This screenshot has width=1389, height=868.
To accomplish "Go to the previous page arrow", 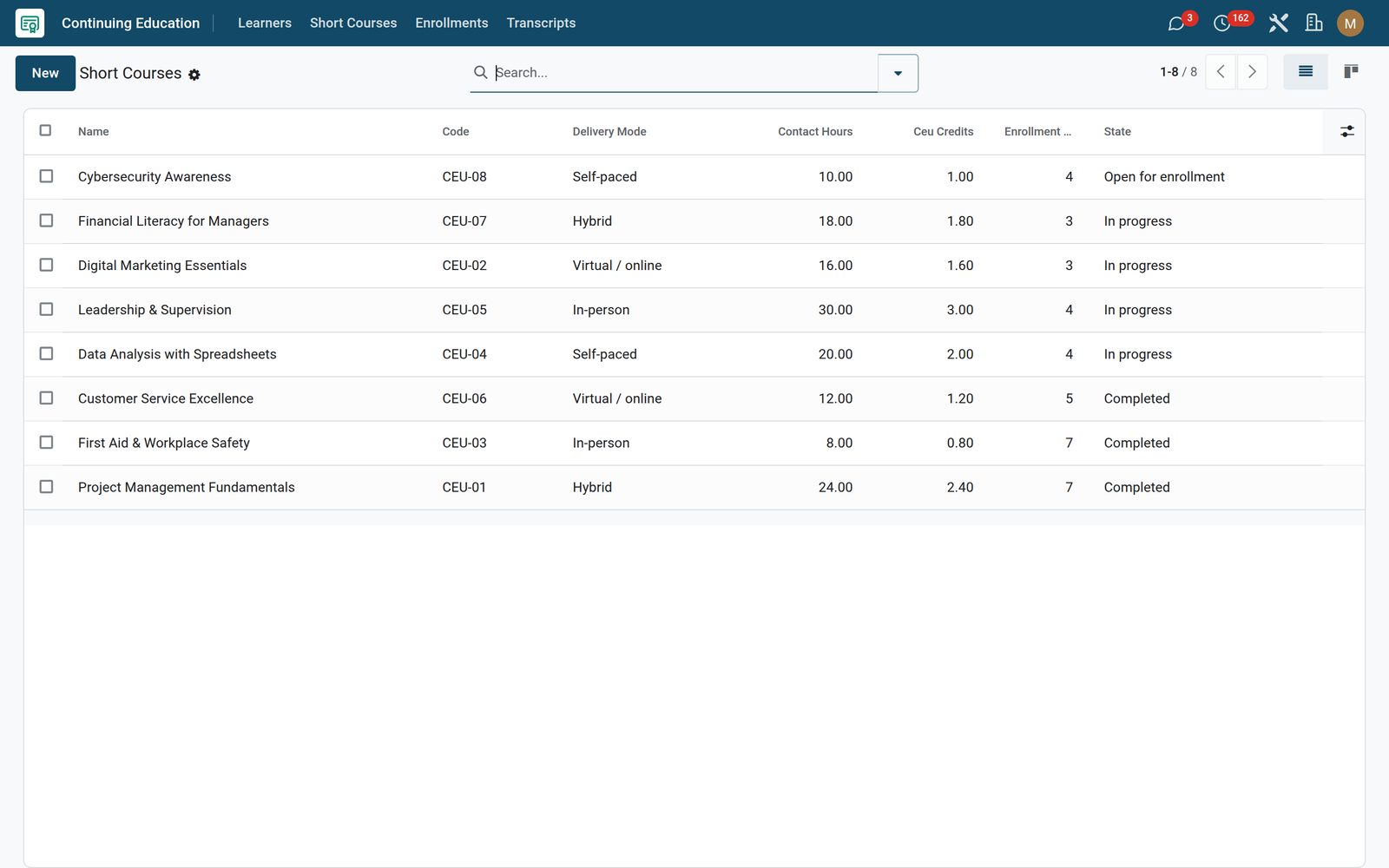I will pos(1221,72).
